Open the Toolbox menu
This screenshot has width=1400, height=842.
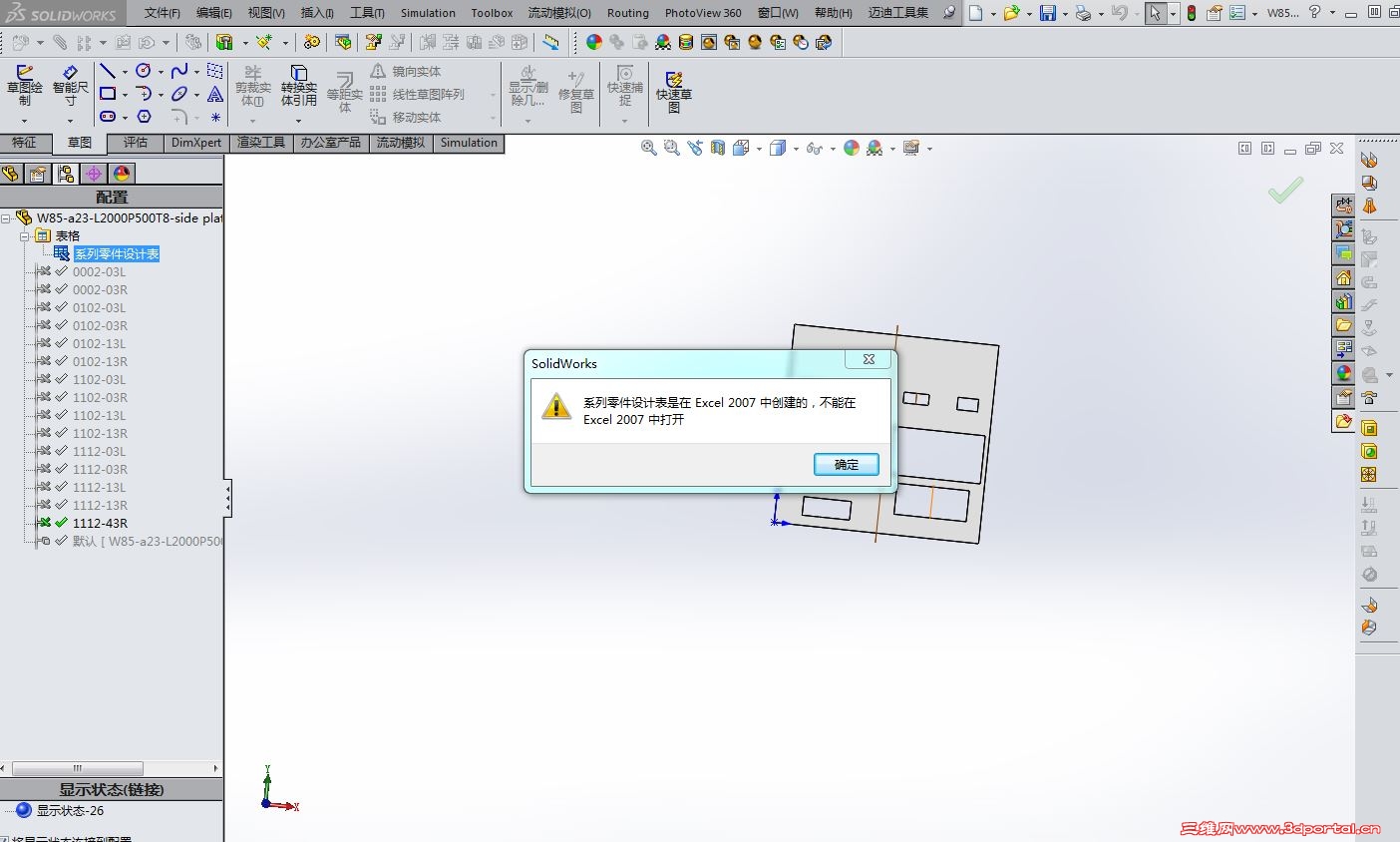[x=492, y=13]
